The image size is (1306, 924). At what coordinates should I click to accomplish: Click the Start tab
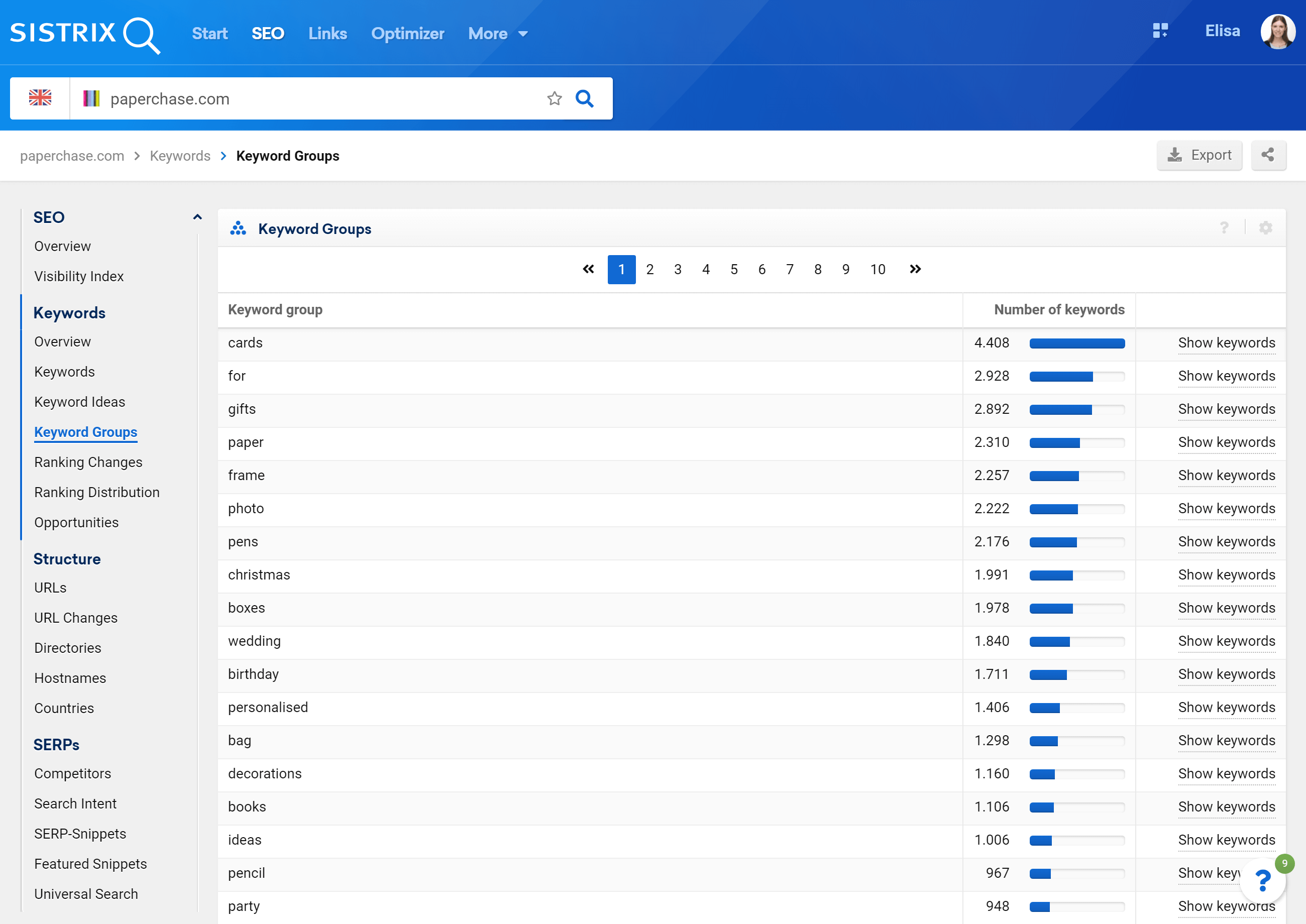(209, 34)
